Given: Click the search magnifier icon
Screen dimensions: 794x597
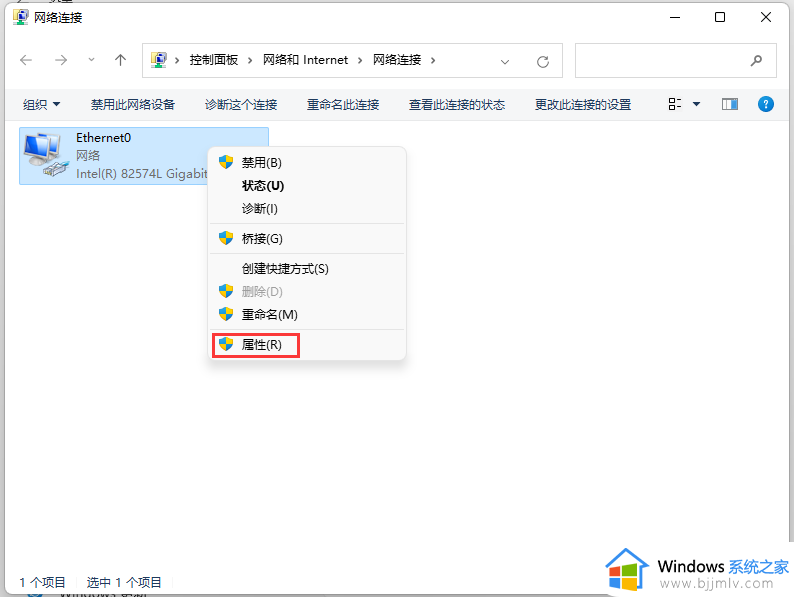Looking at the screenshot, I should pos(757,61).
